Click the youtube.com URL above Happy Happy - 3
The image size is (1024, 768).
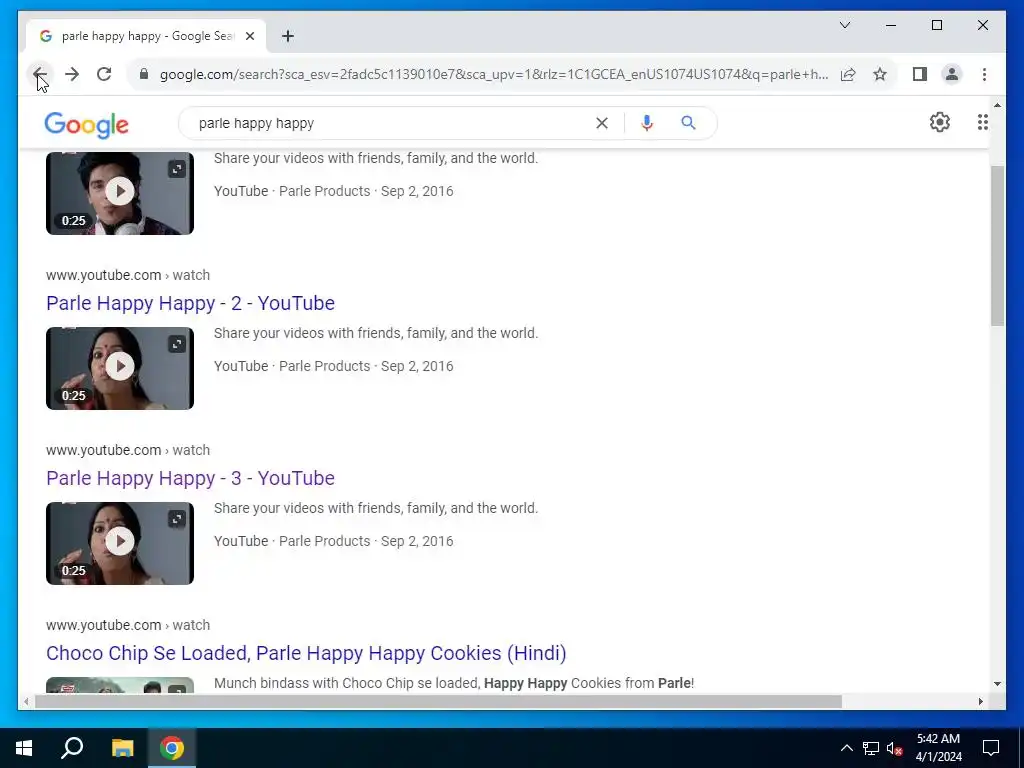point(127,450)
